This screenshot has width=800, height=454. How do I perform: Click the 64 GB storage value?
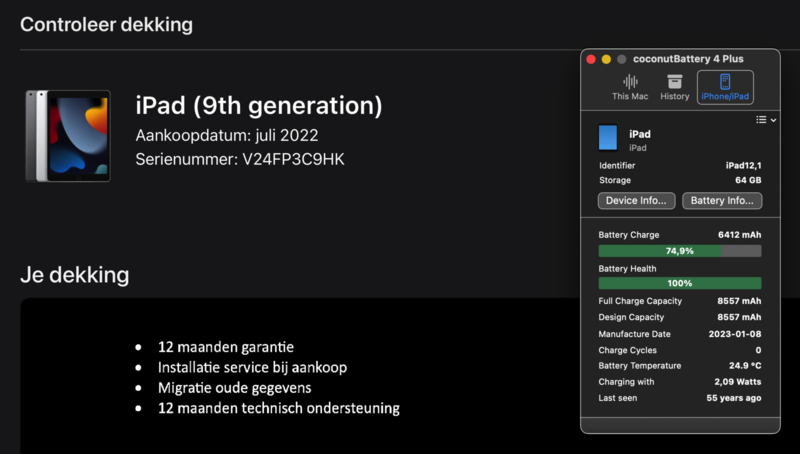click(748, 180)
